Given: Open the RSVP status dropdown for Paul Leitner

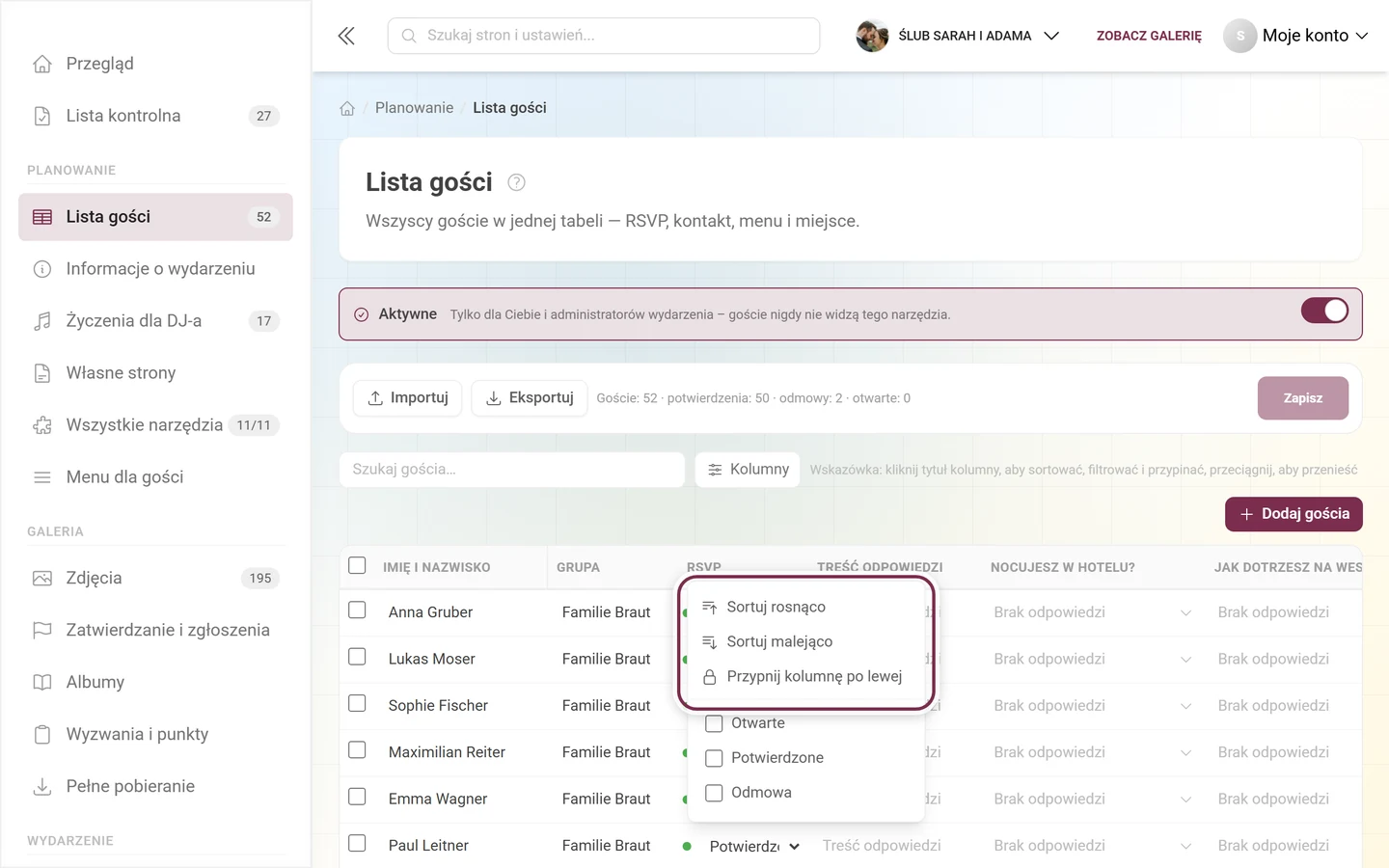Looking at the screenshot, I should (753, 847).
